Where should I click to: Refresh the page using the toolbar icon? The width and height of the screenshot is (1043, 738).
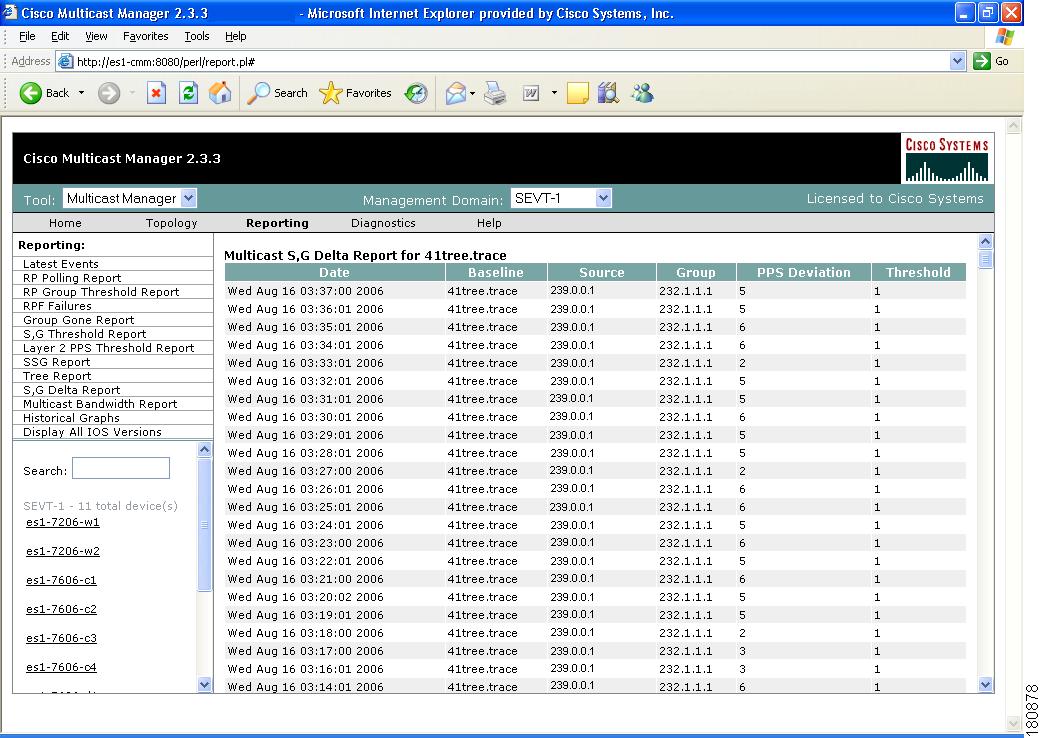coord(188,93)
